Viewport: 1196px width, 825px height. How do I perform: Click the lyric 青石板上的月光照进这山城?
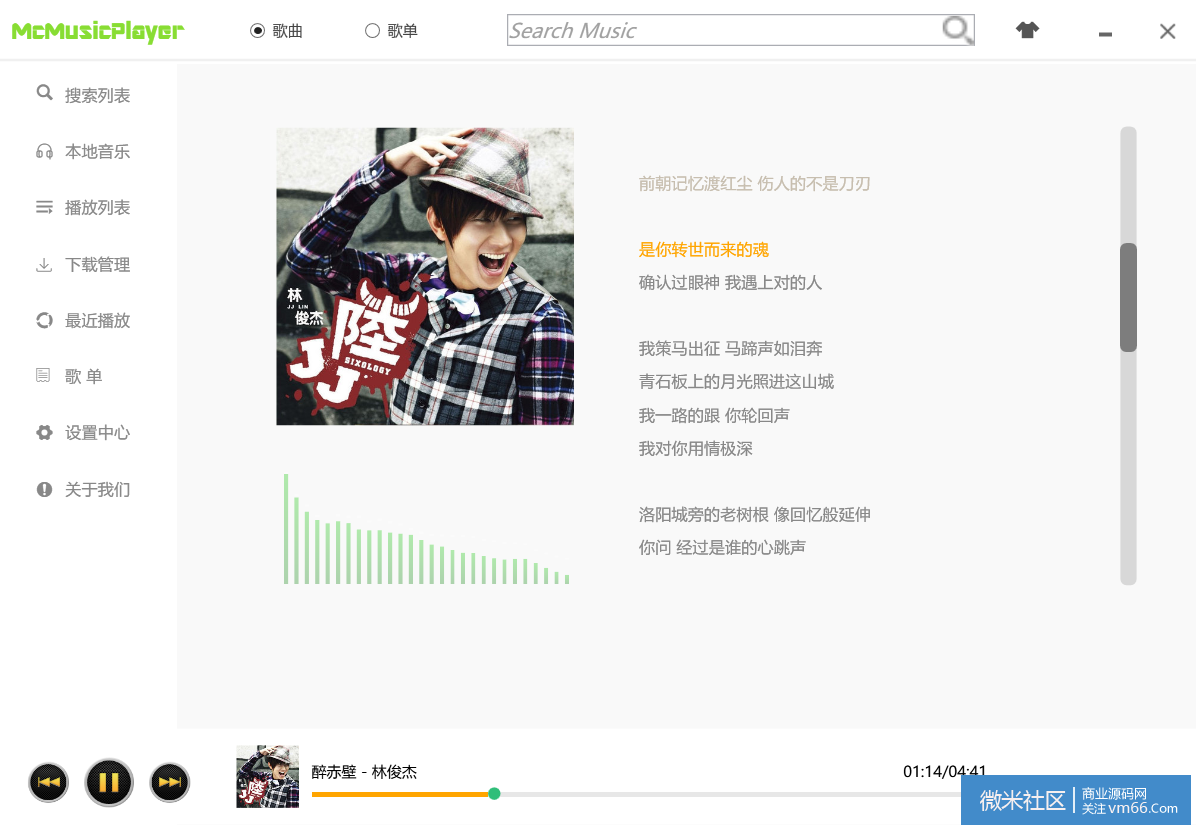tap(736, 381)
